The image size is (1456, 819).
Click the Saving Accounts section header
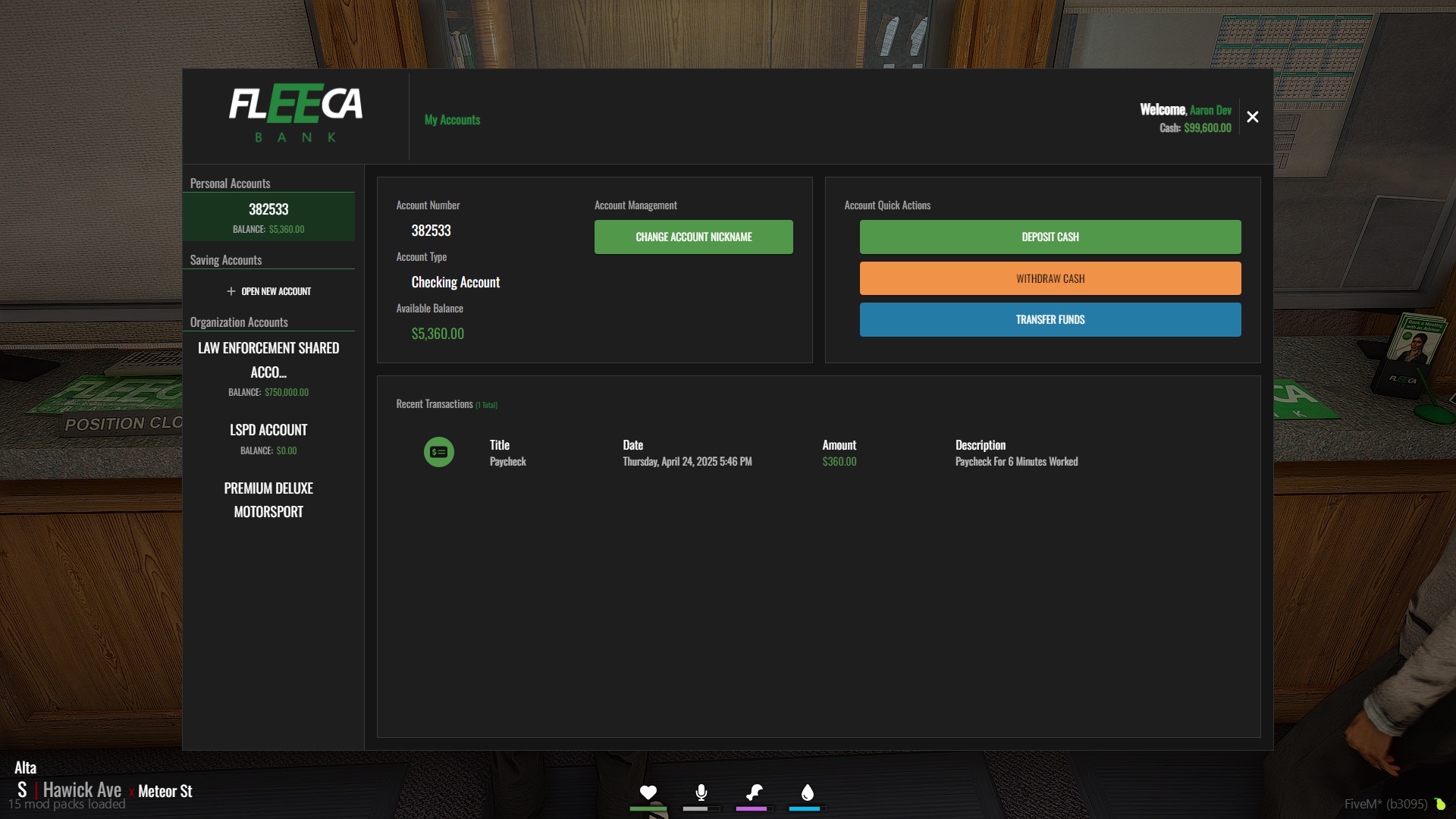[x=226, y=260]
